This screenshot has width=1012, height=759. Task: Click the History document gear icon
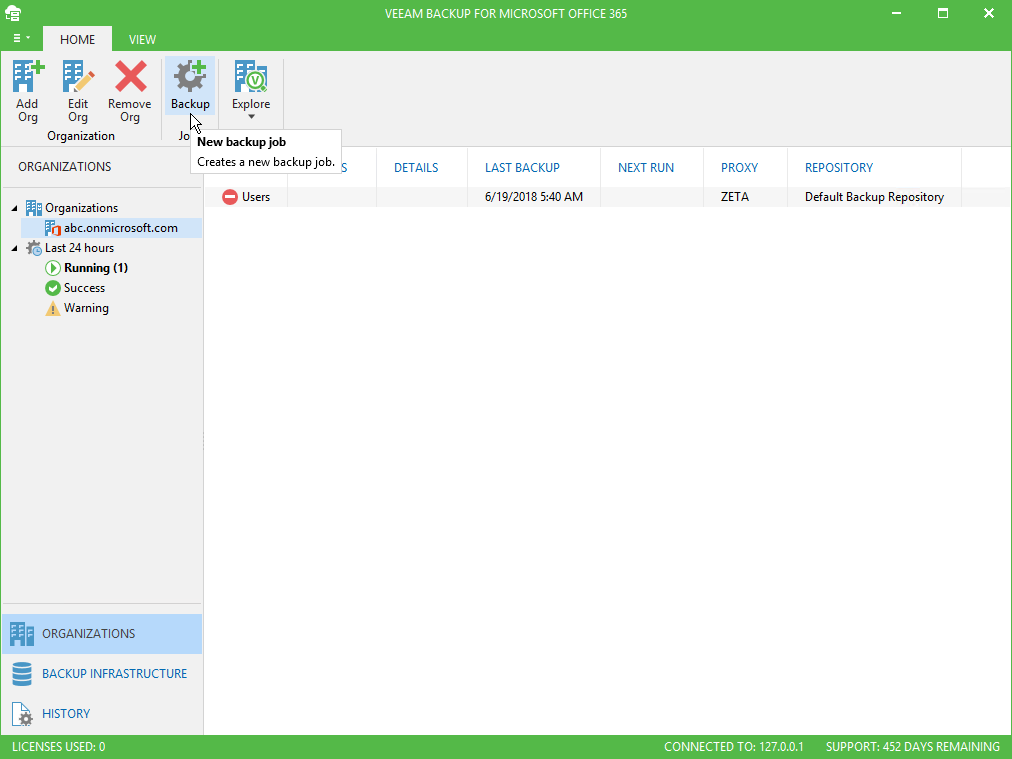point(22,714)
